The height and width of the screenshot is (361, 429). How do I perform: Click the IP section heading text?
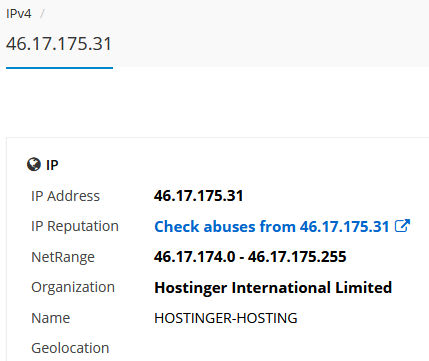pos(52,165)
